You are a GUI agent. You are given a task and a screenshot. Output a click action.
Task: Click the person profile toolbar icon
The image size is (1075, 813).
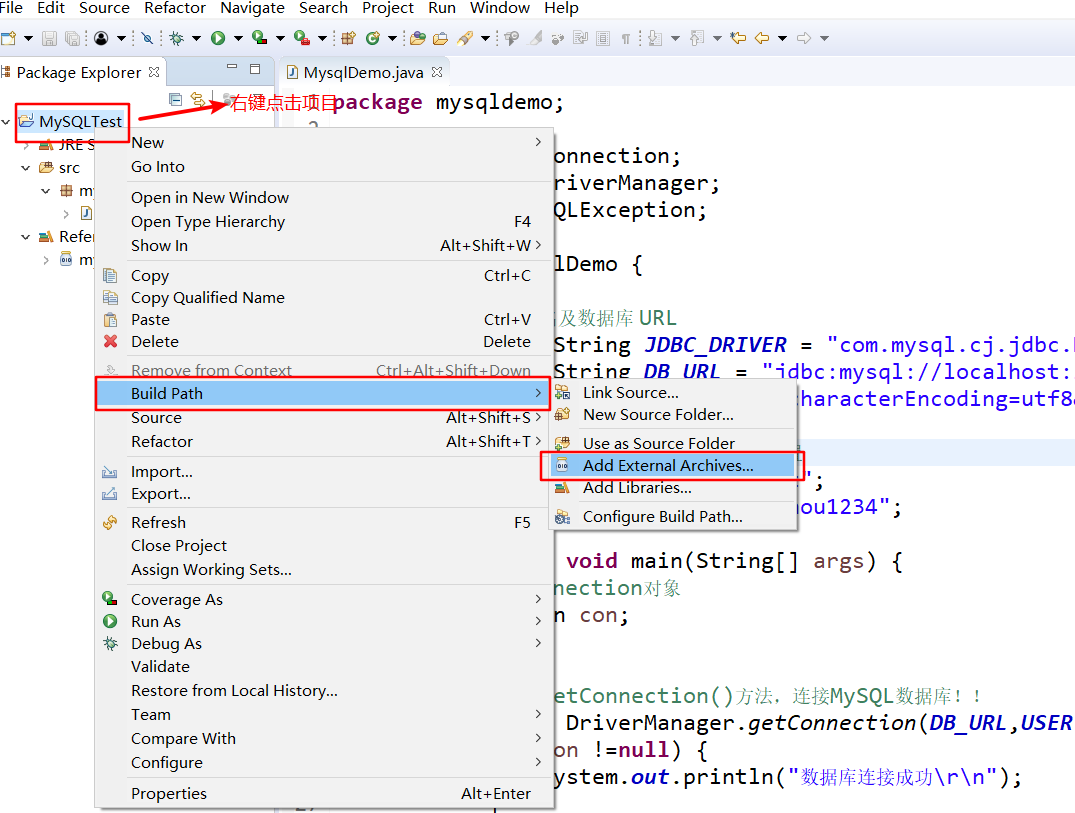pyautogui.click(x=101, y=38)
